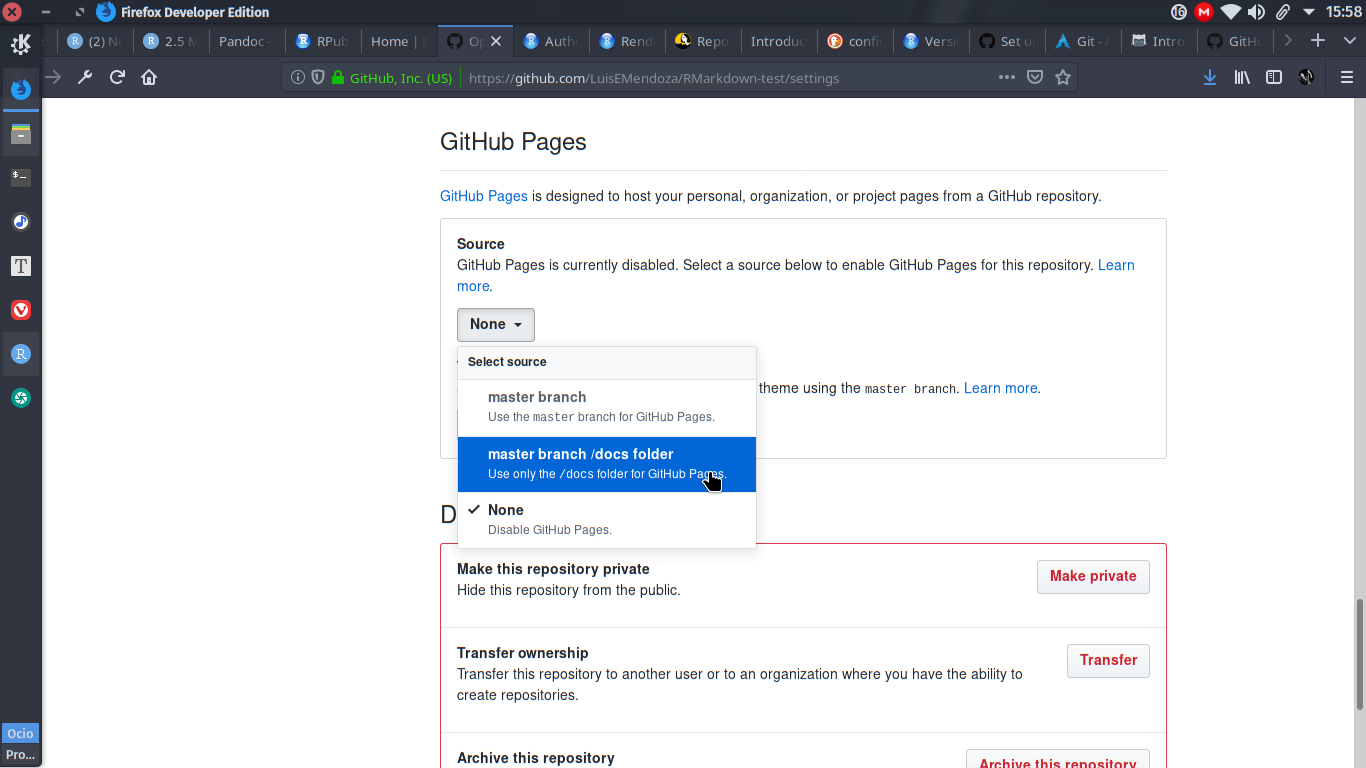The height and width of the screenshot is (768, 1366).
Task: Switch to the Home tab
Action: 398,41
